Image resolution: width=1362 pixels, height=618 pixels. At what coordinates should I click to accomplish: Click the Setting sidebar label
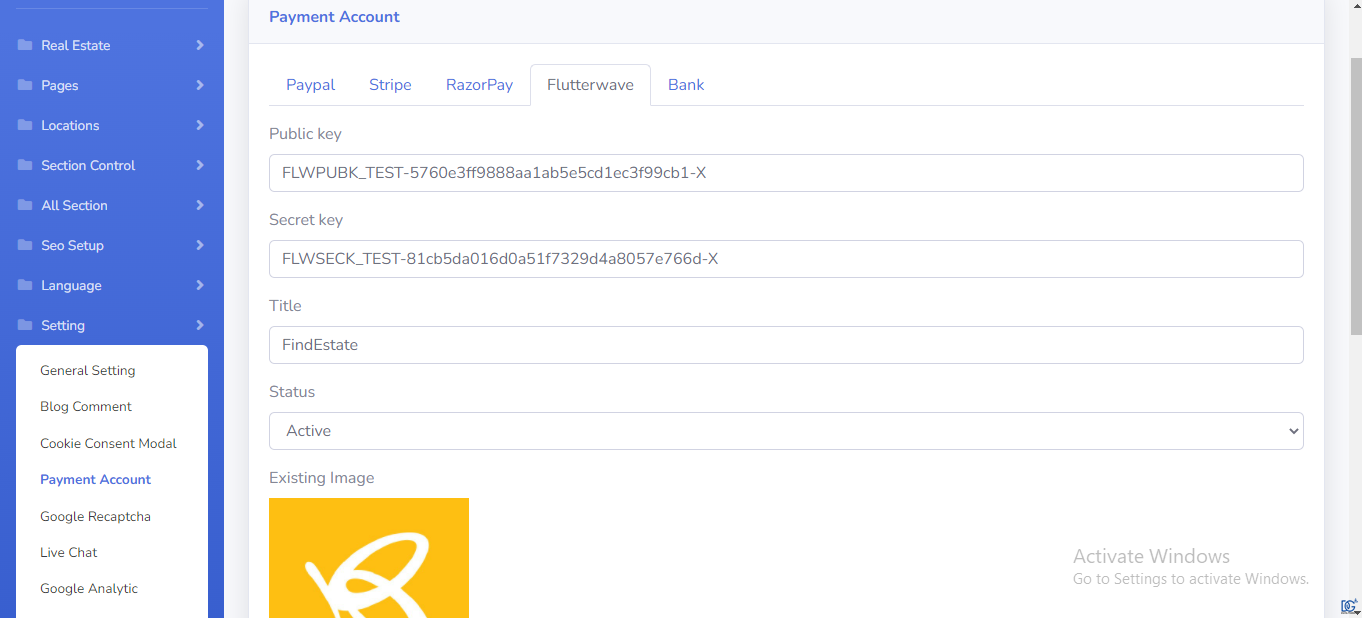click(x=63, y=325)
